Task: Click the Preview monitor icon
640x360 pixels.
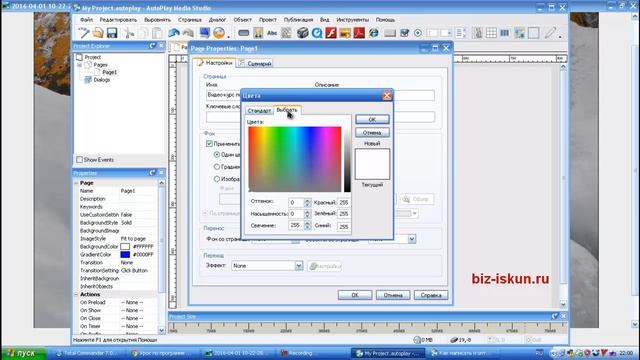Action: (204, 33)
